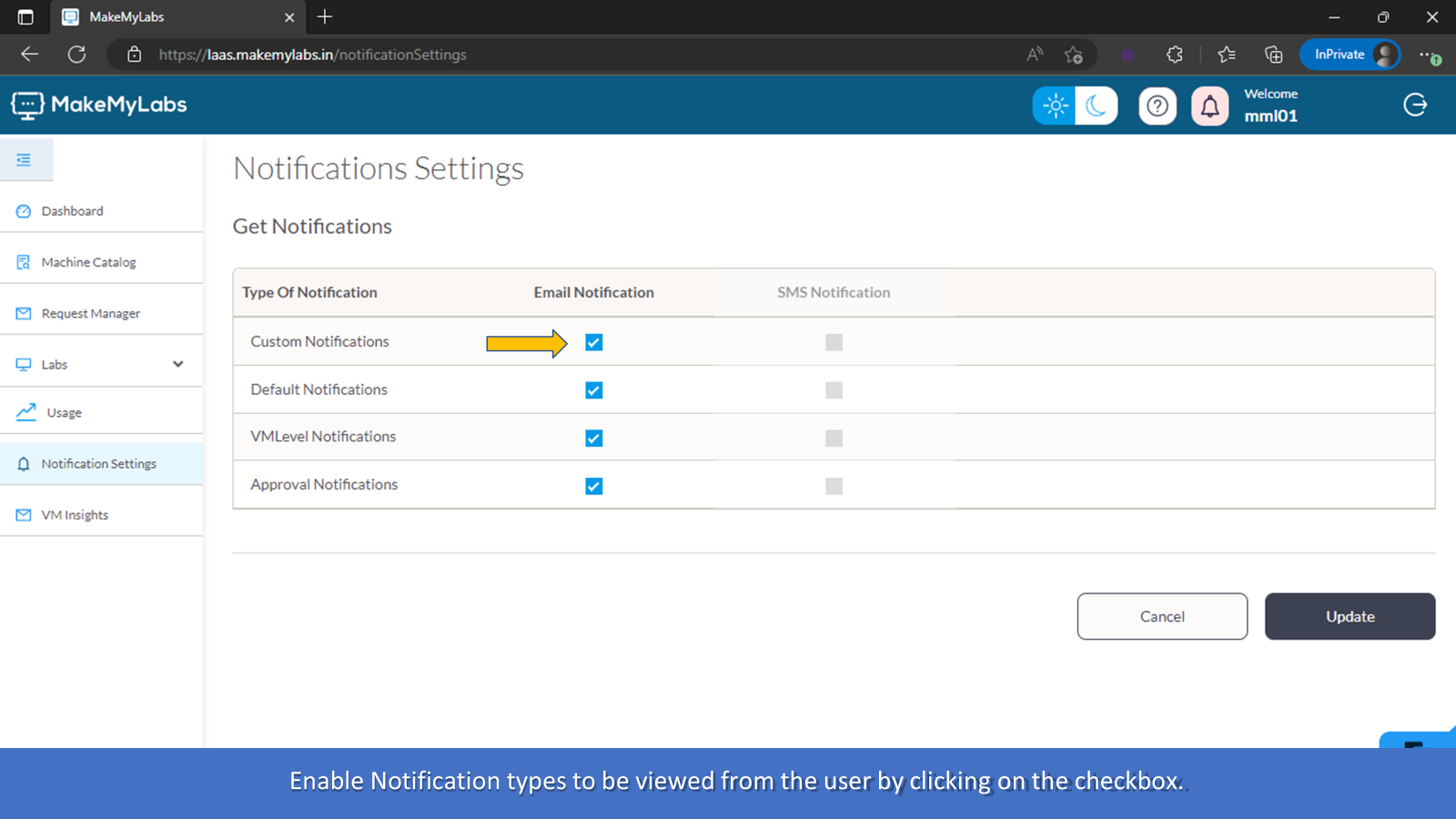Screen dimensions: 1456x819
Task: Click the Update button
Action: 1350,616
